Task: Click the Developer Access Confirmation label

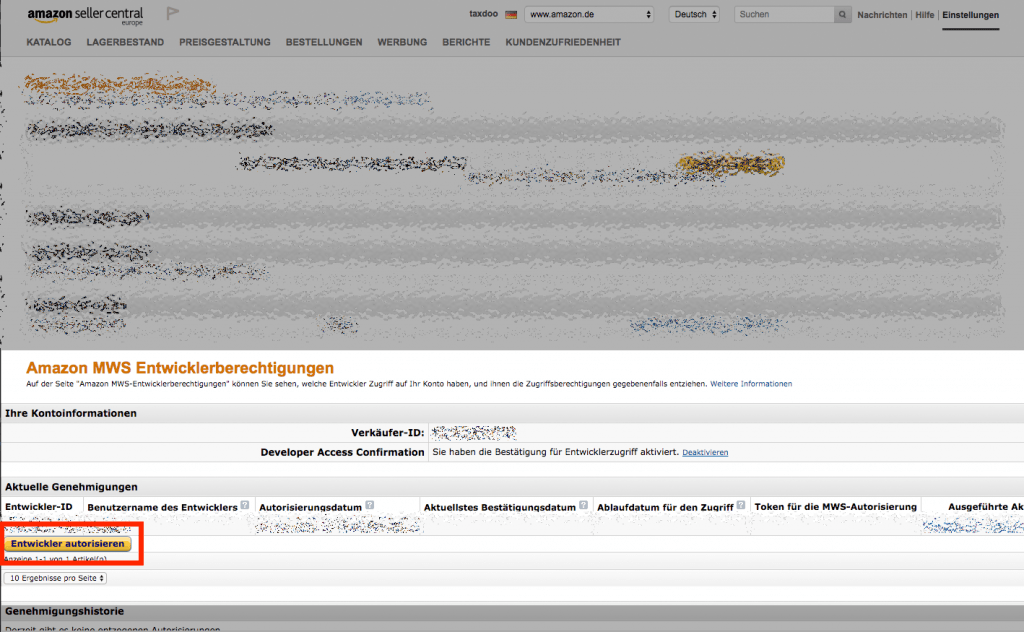Action: pos(342,452)
